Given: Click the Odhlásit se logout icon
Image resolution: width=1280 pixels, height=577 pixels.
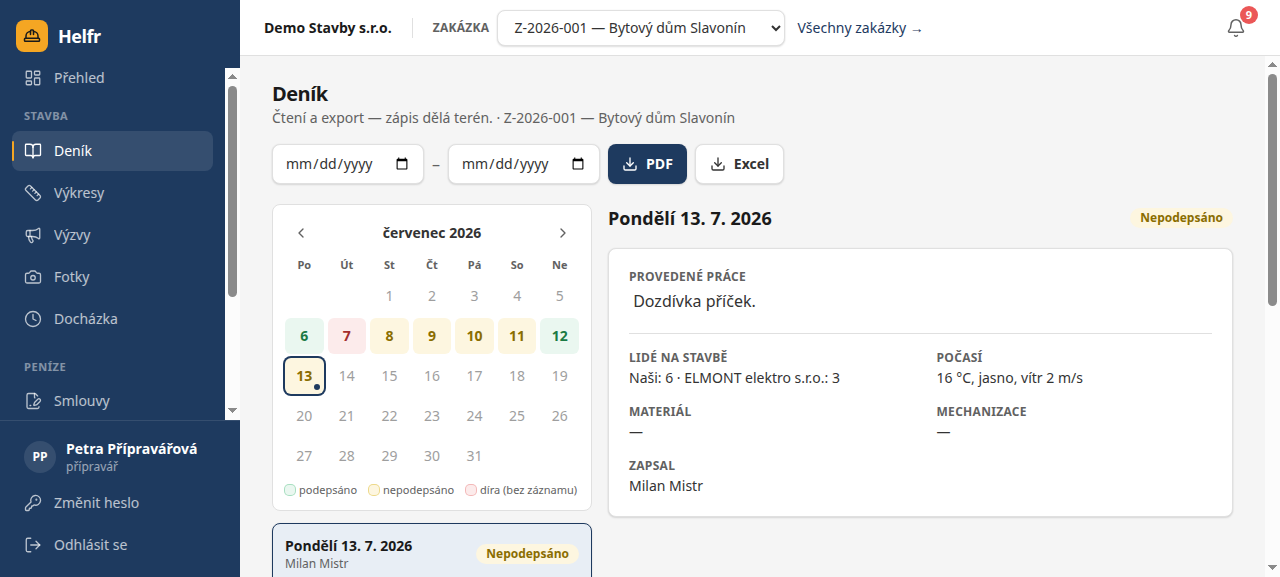Looking at the screenshot, I should pyautogui.click(x=33, y=545).
